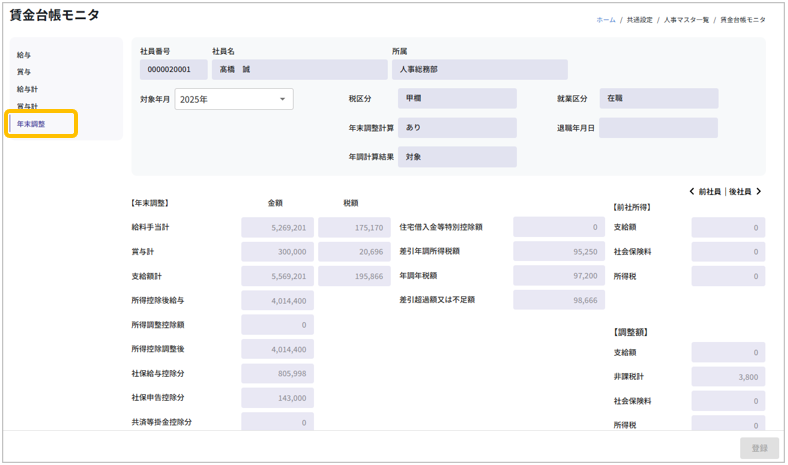This screenshot has height=465, width=788.
Task: Click the 前社員 link text
Action: [x=710, y=191]
